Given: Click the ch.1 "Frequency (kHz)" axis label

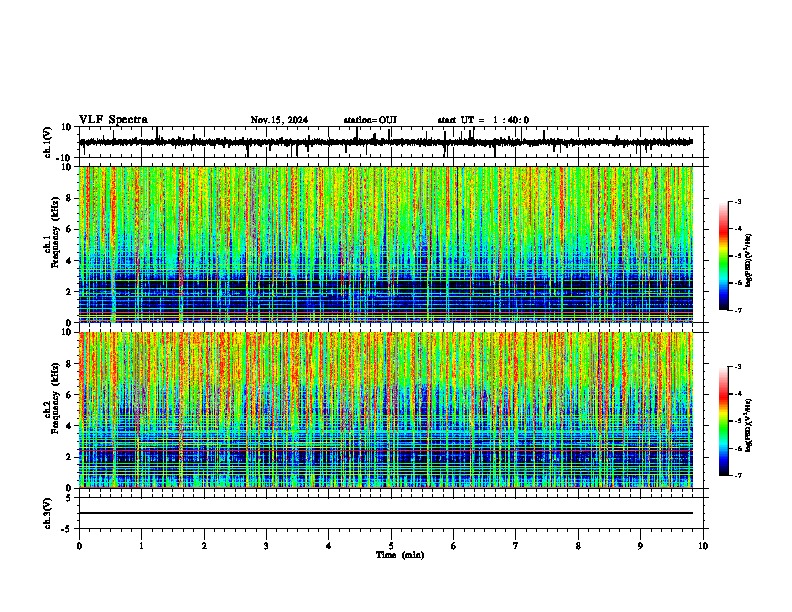Looking at the screenshot, I should pyautogui.click(x=56, y=232).
